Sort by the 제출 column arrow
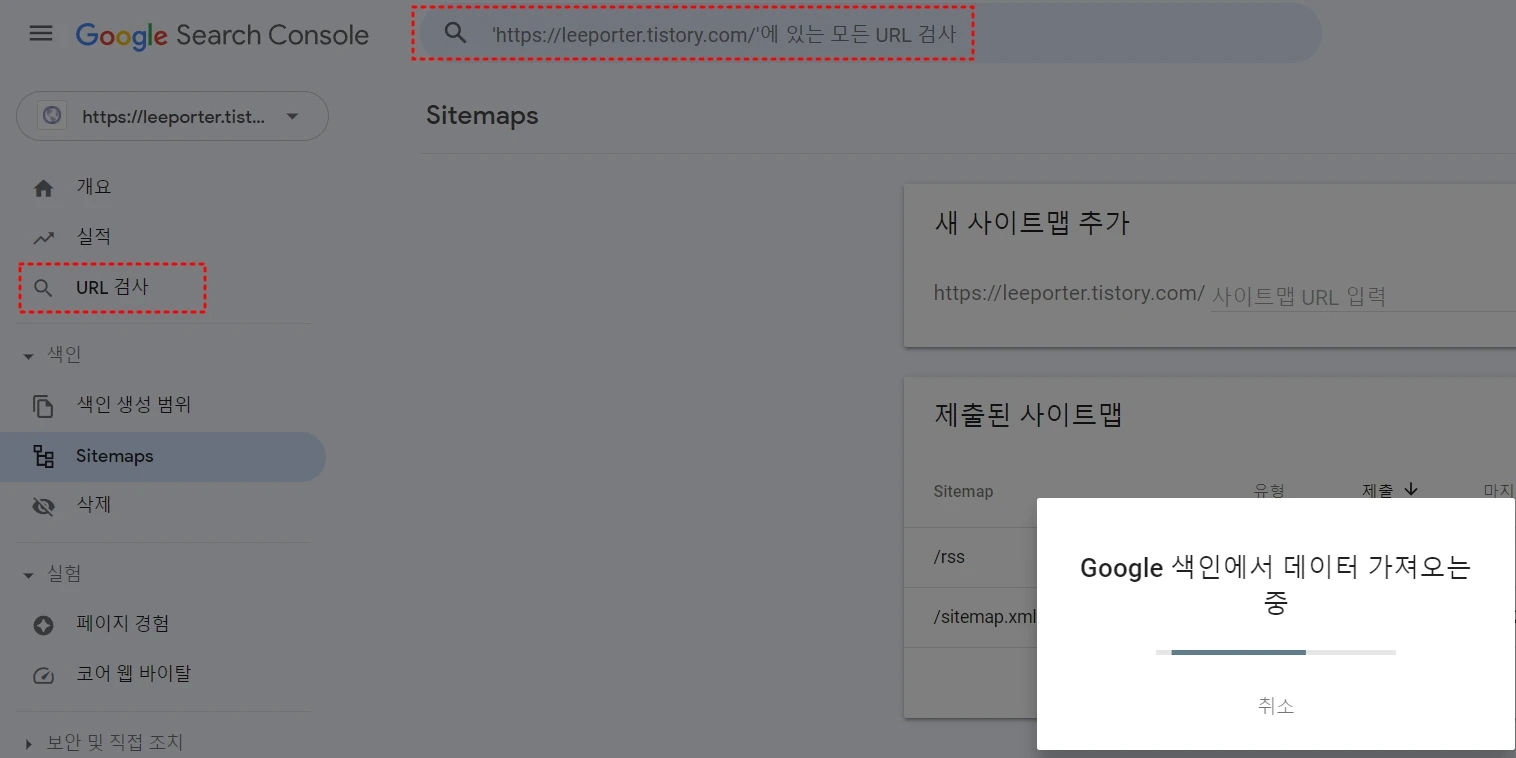Image resolution: width=1516 pixels, height=758 pixels. (x=1411, y=489)
